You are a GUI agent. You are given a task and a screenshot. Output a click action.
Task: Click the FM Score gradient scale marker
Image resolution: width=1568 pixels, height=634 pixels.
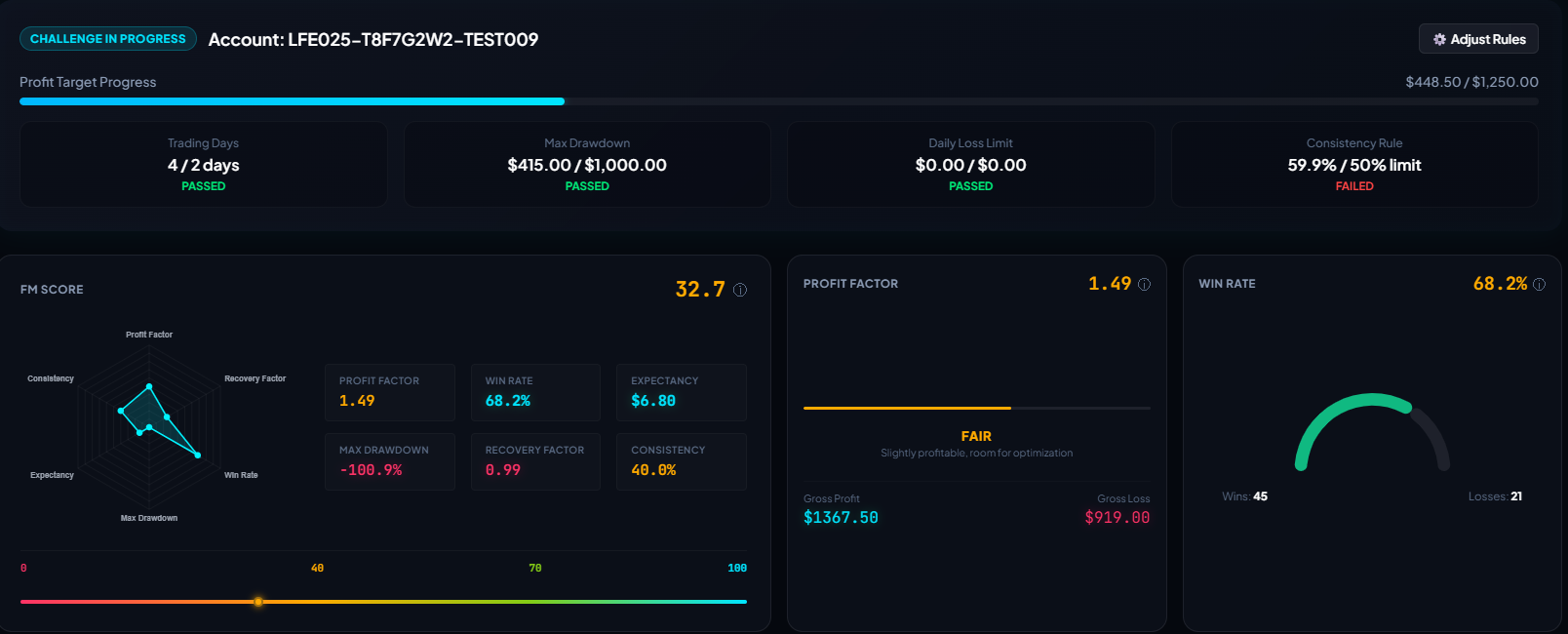tap(258, 602)
